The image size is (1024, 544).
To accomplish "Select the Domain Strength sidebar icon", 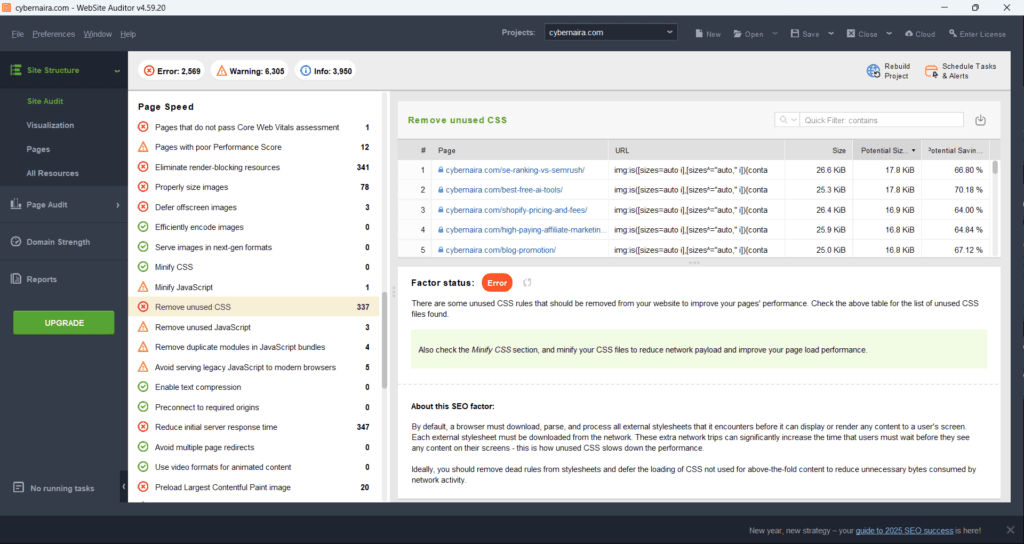I will click(x=16, y=242).
